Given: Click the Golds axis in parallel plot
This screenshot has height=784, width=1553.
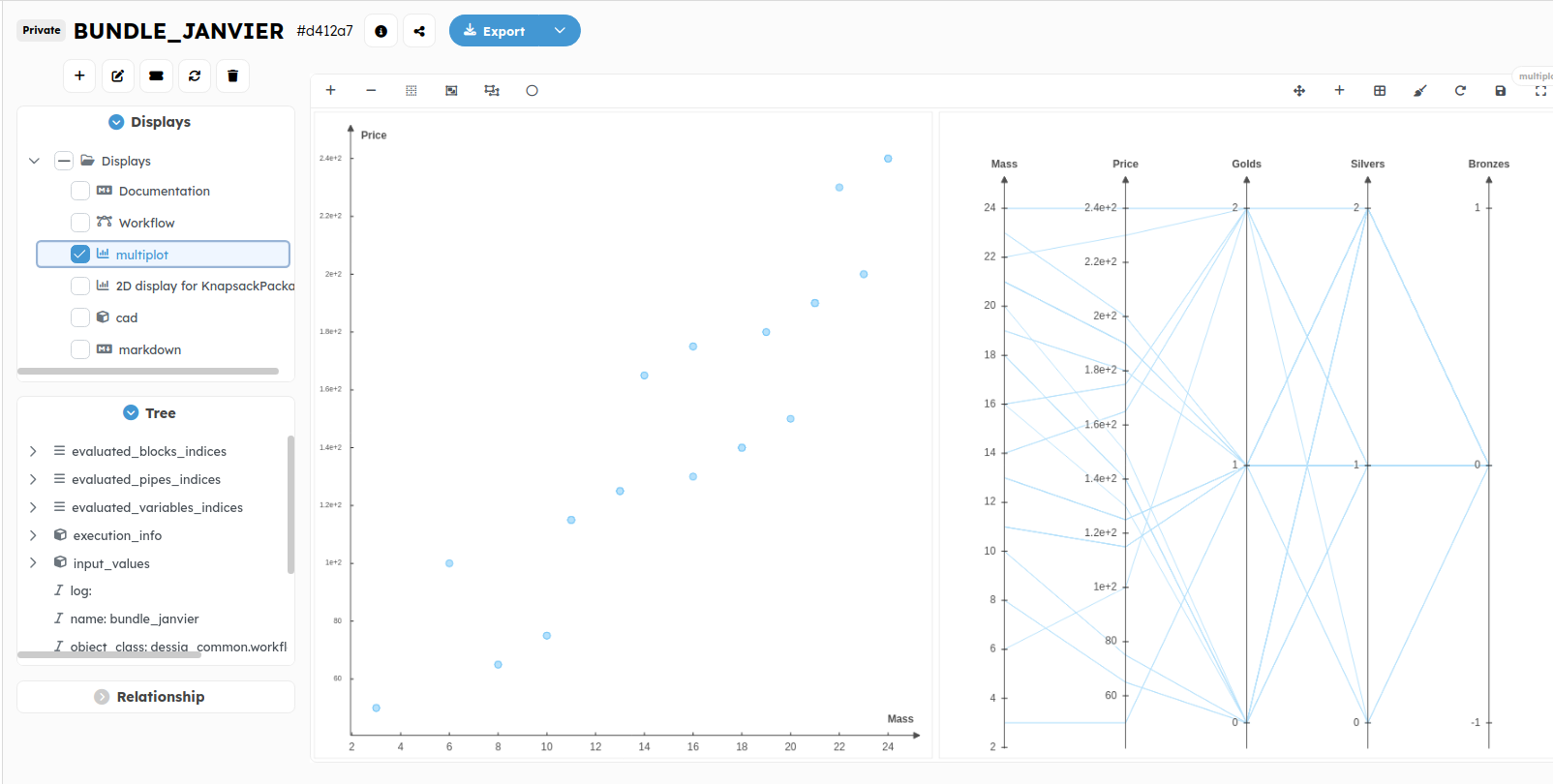Looking at the screenshot, I should click(1246, 463).
